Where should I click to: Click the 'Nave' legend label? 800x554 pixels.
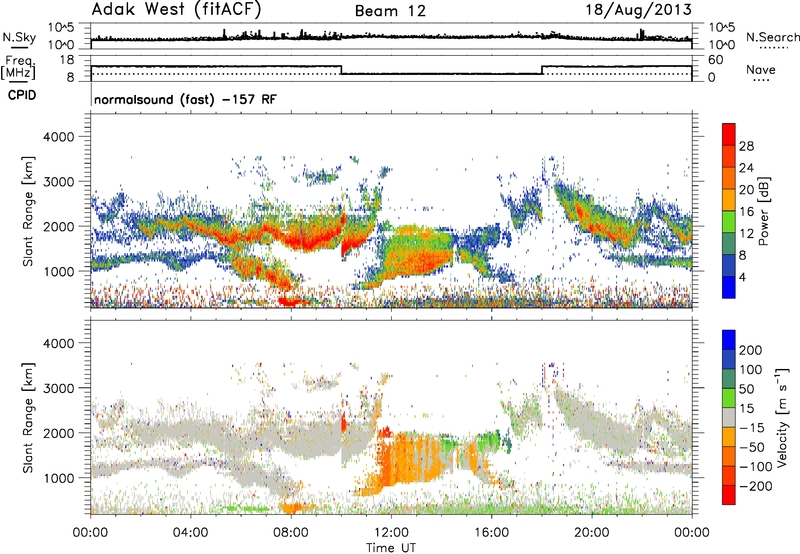coord(761,70)
